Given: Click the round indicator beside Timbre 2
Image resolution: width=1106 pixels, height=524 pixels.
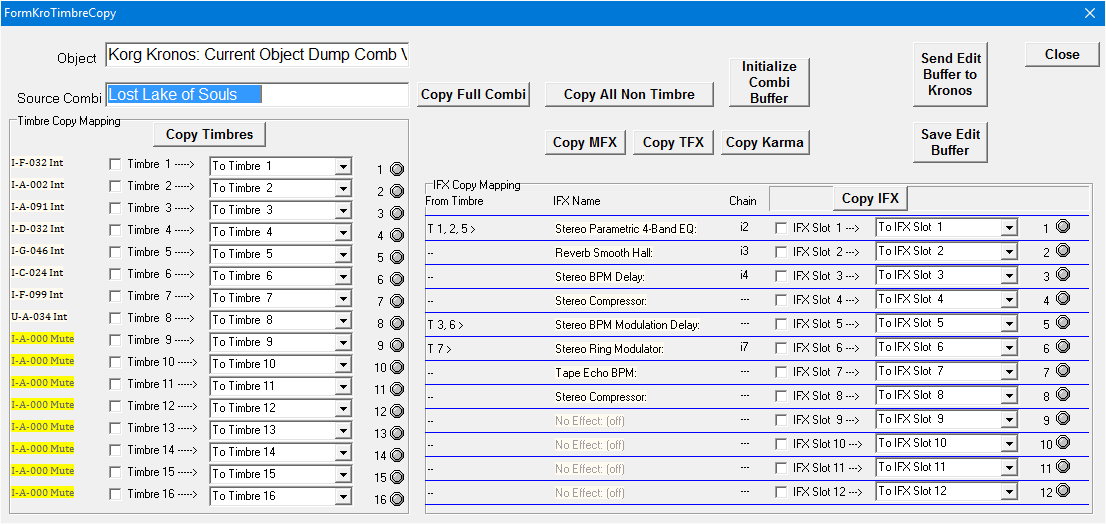Looking at the screenshot, I should click(397, 191).
